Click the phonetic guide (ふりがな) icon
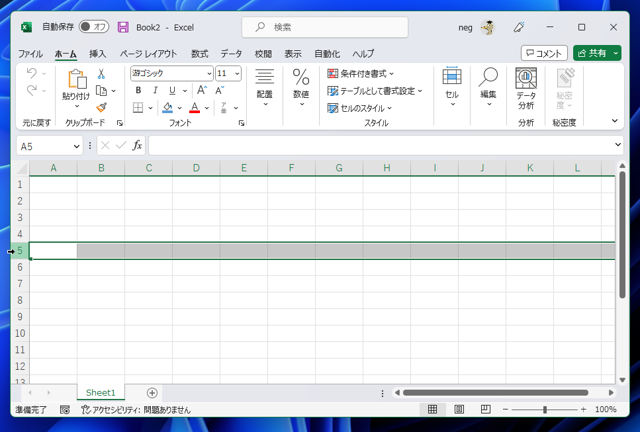This screenshot has height=432, width=640. [224, 108]
